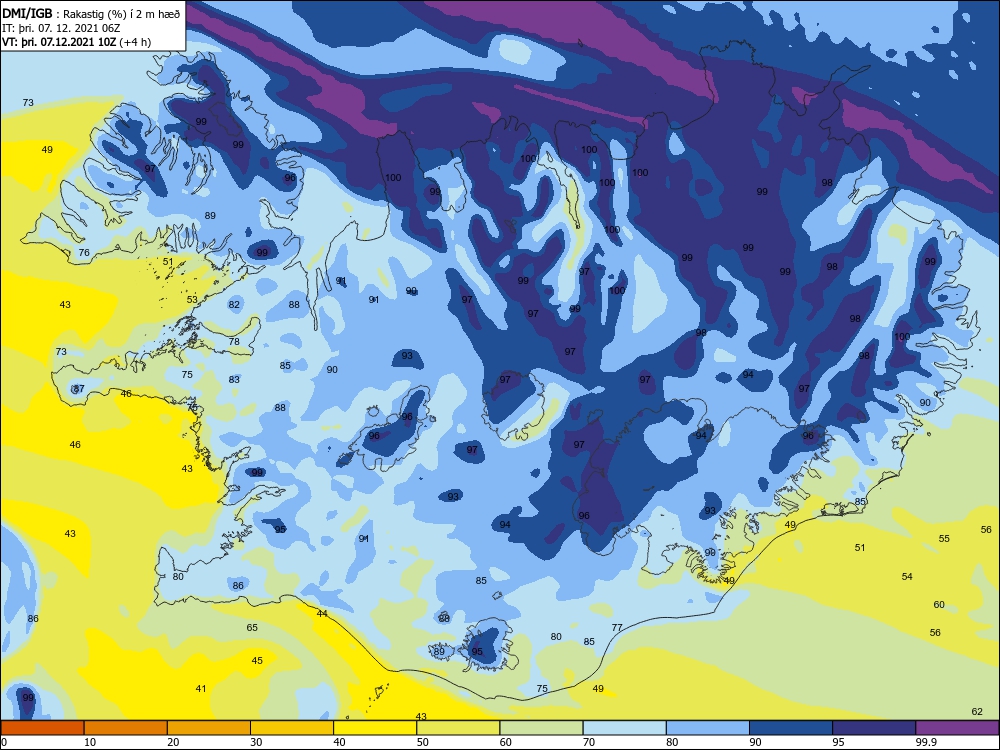Click the legend tick label '30'
Screen dimensions: 1000x750
pos(256,742)
